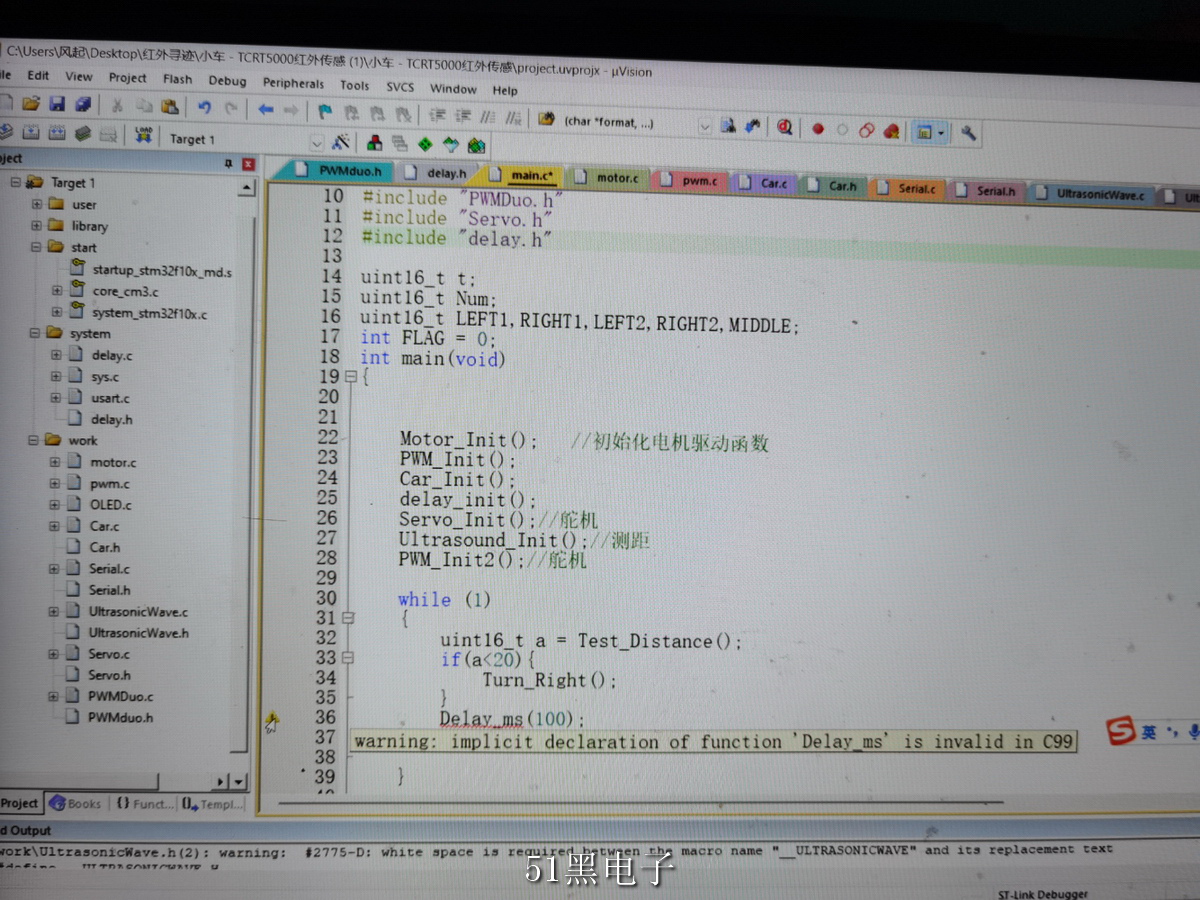Screen dimensions: 1200x900
Task: Fold the while block at line 31
Action: 348,618
